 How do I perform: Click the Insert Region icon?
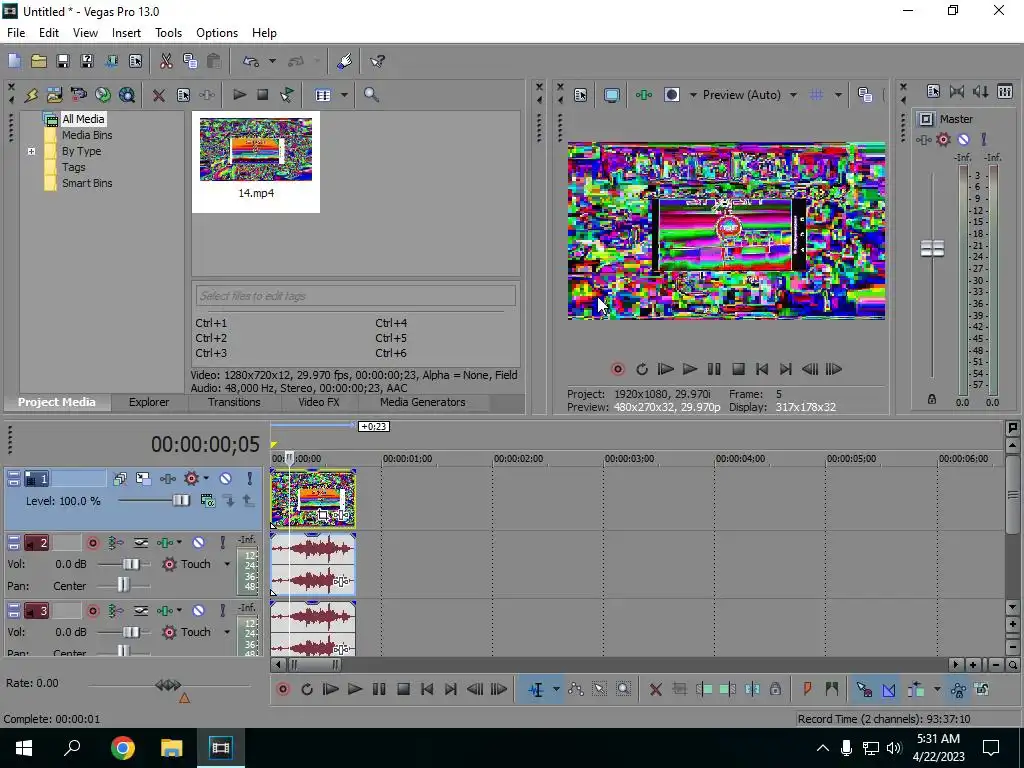coord(831,689)
